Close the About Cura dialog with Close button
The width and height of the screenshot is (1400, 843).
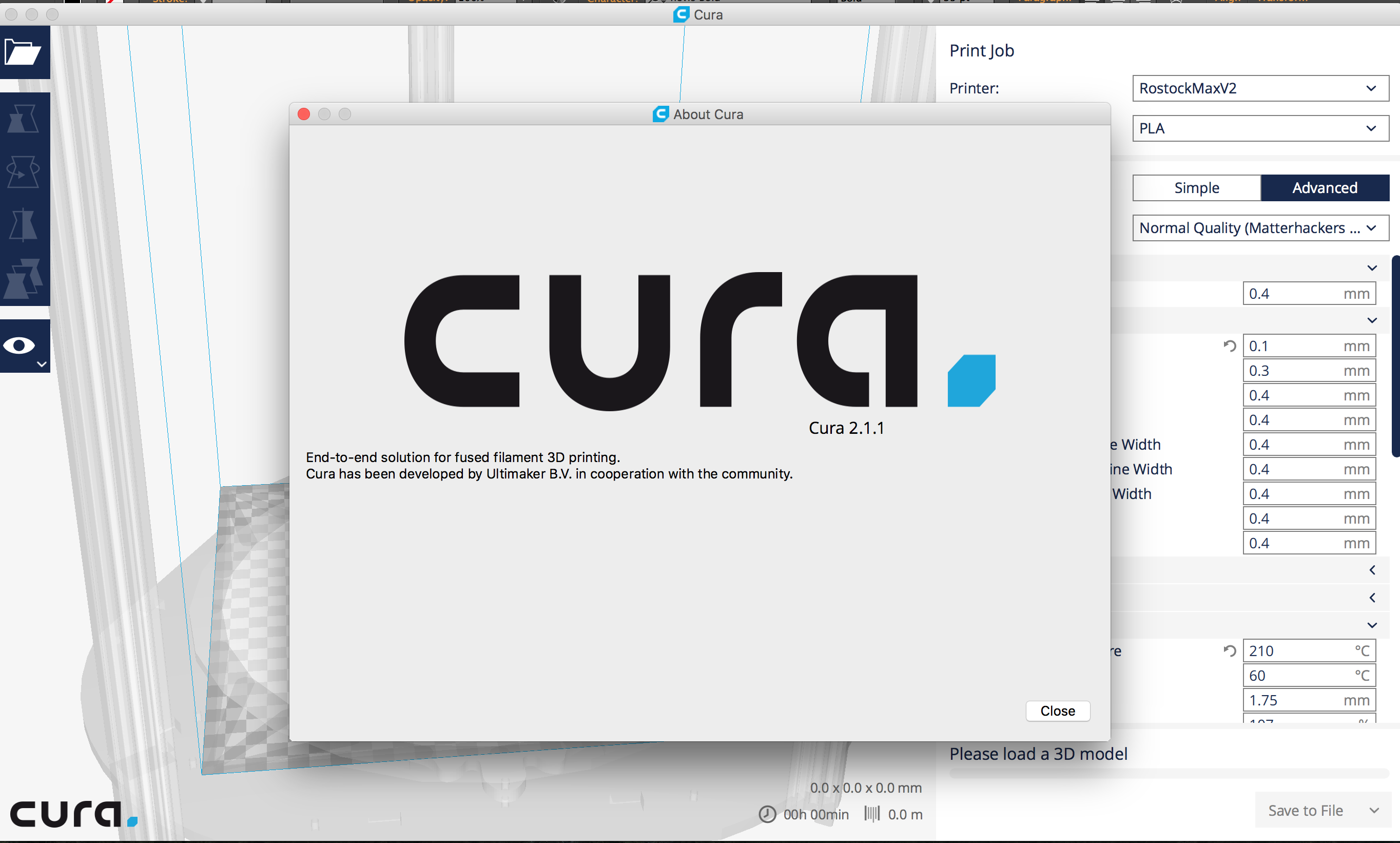(x=1057, y=711)
